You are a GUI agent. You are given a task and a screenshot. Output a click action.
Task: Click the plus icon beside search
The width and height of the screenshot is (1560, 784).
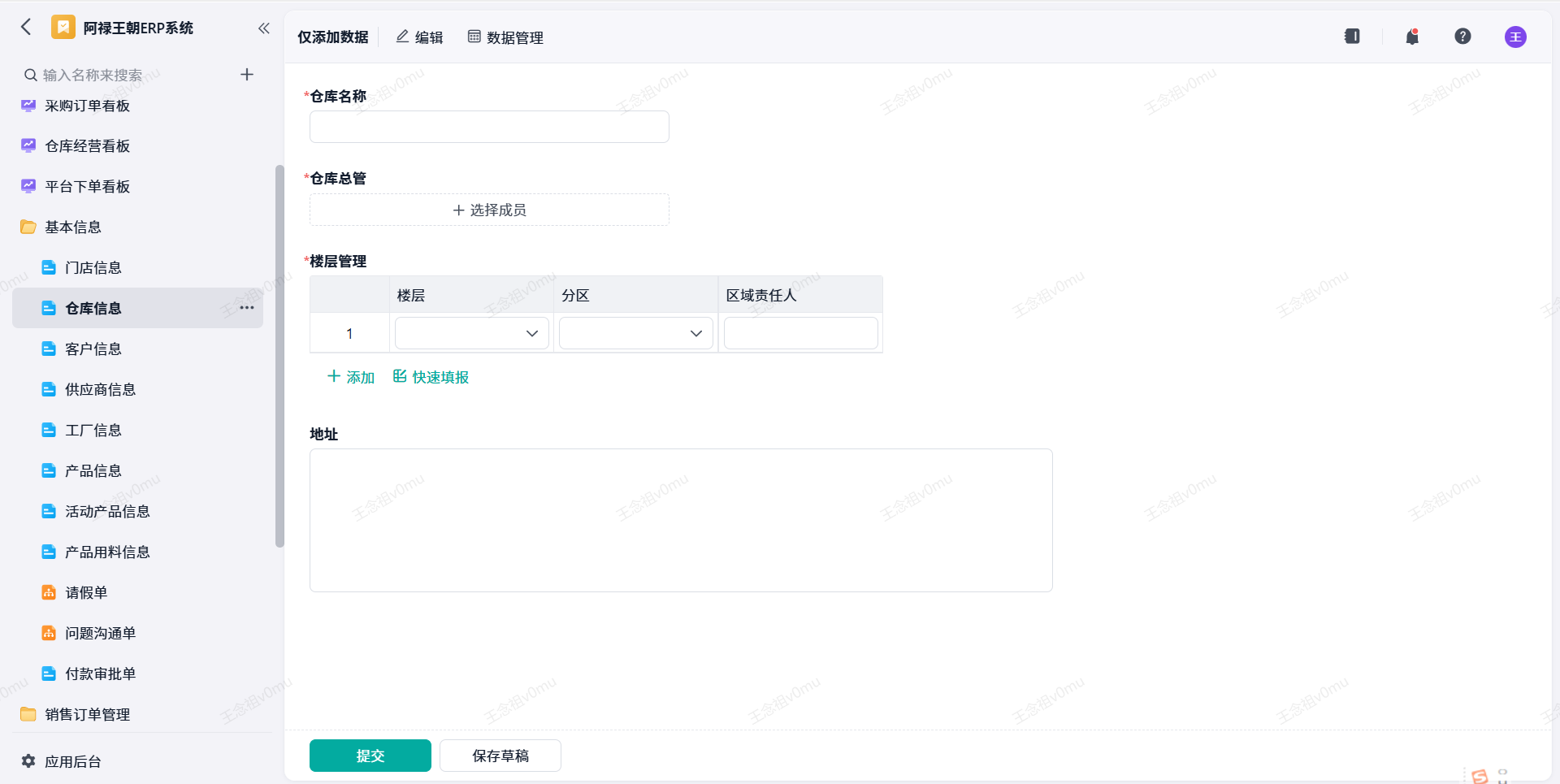click(x=247, y=75)
